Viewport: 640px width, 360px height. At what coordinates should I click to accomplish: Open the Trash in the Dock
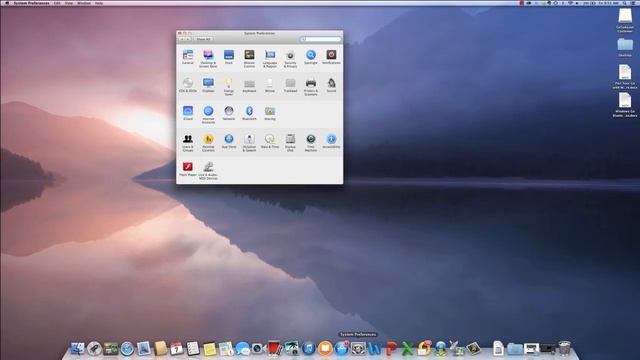[x=564, y=349]
